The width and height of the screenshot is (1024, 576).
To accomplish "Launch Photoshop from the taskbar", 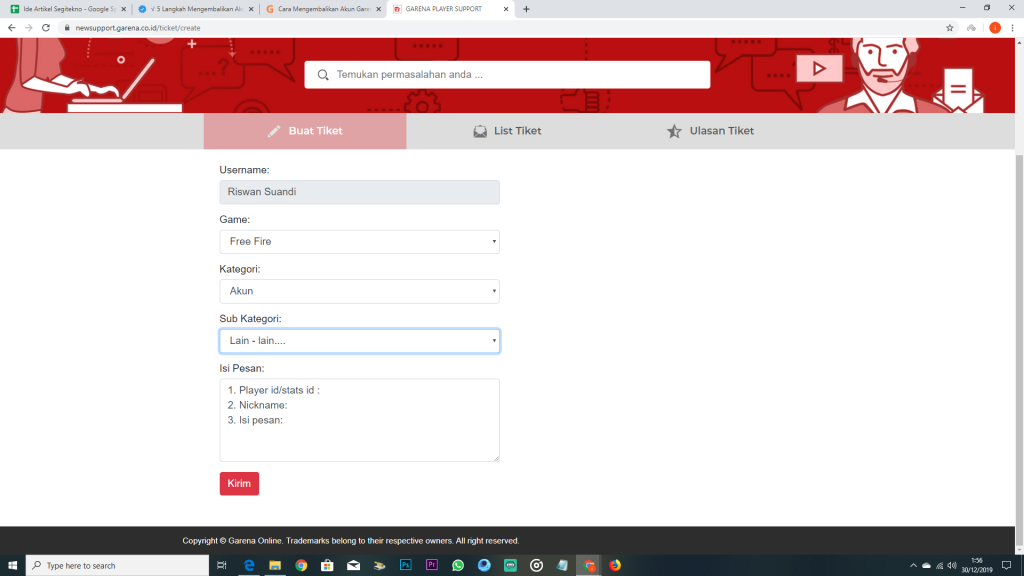I will click(406, 566).
